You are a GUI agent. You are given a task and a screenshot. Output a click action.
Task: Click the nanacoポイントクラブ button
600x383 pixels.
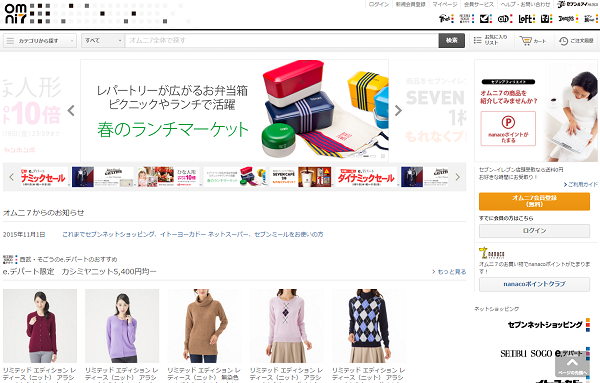click(x=534, y=284)
